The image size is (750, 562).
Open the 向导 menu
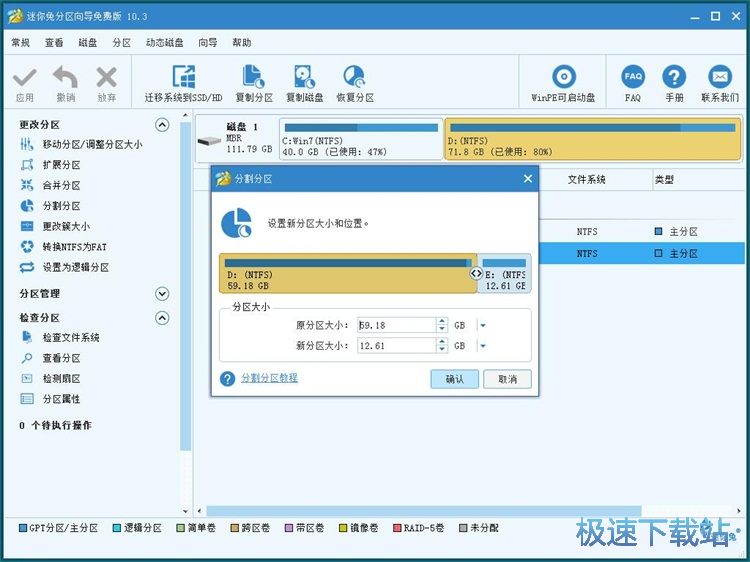(208, 43)
